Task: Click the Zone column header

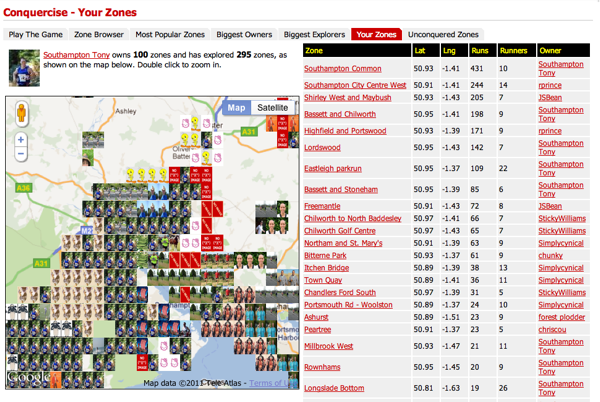Action: [x=357, y=50]
